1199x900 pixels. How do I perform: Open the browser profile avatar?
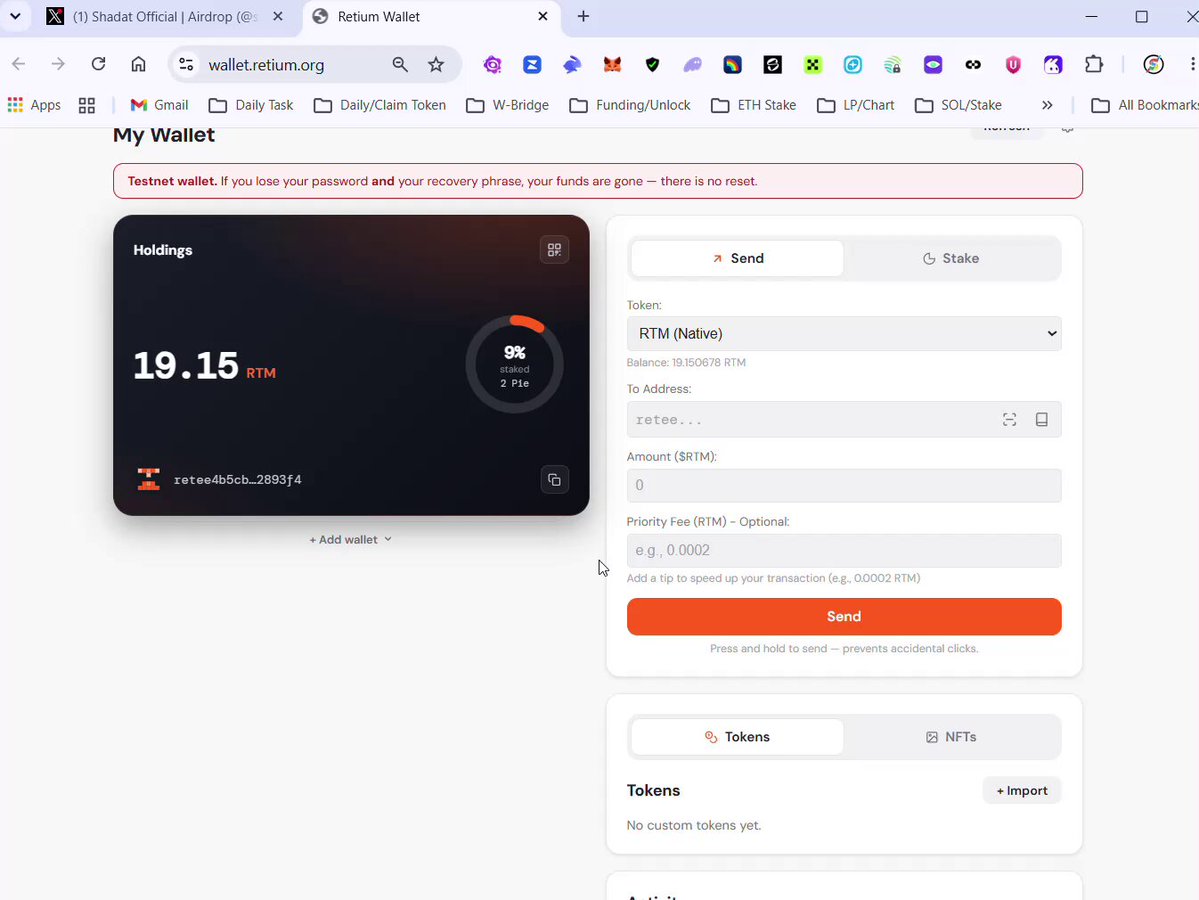pyautogui.click(x=1153, y=65)
